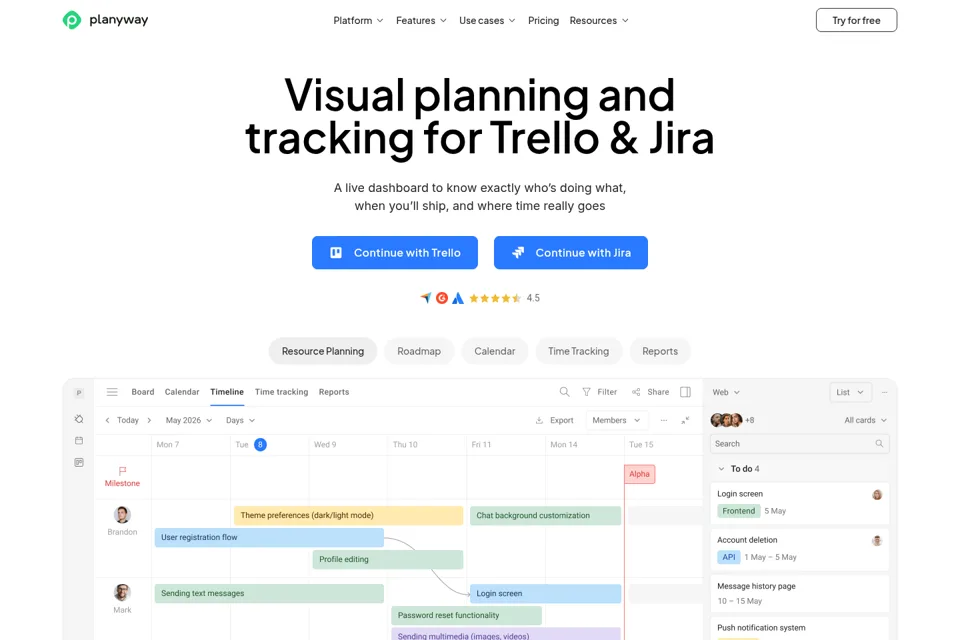Select the Roadmap tab
The image size is (960, 640).
[419, 351]
